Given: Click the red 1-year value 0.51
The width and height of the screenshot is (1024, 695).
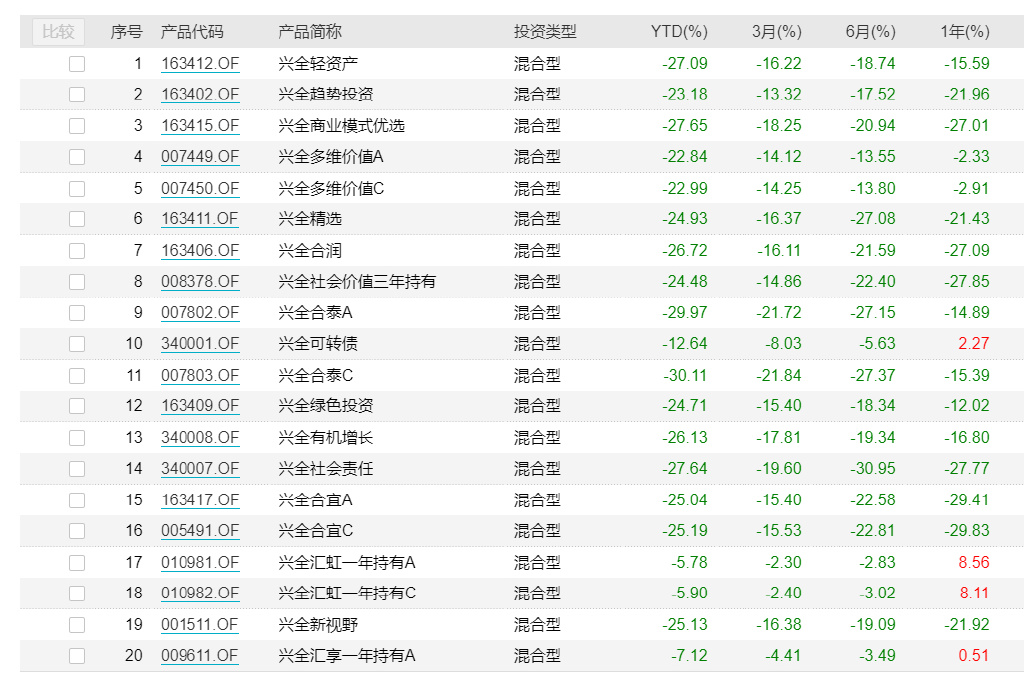Looking at the screenshot, I should click(974, 656).
